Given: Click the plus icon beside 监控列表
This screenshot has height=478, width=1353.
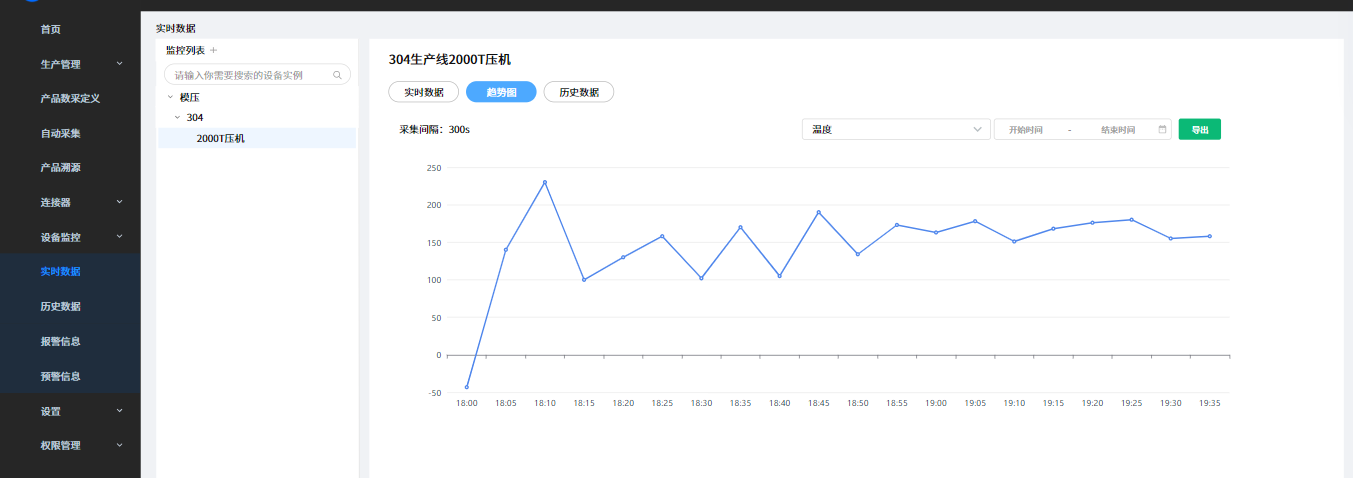Looking at the screenshot, I should tap(213, 50).
